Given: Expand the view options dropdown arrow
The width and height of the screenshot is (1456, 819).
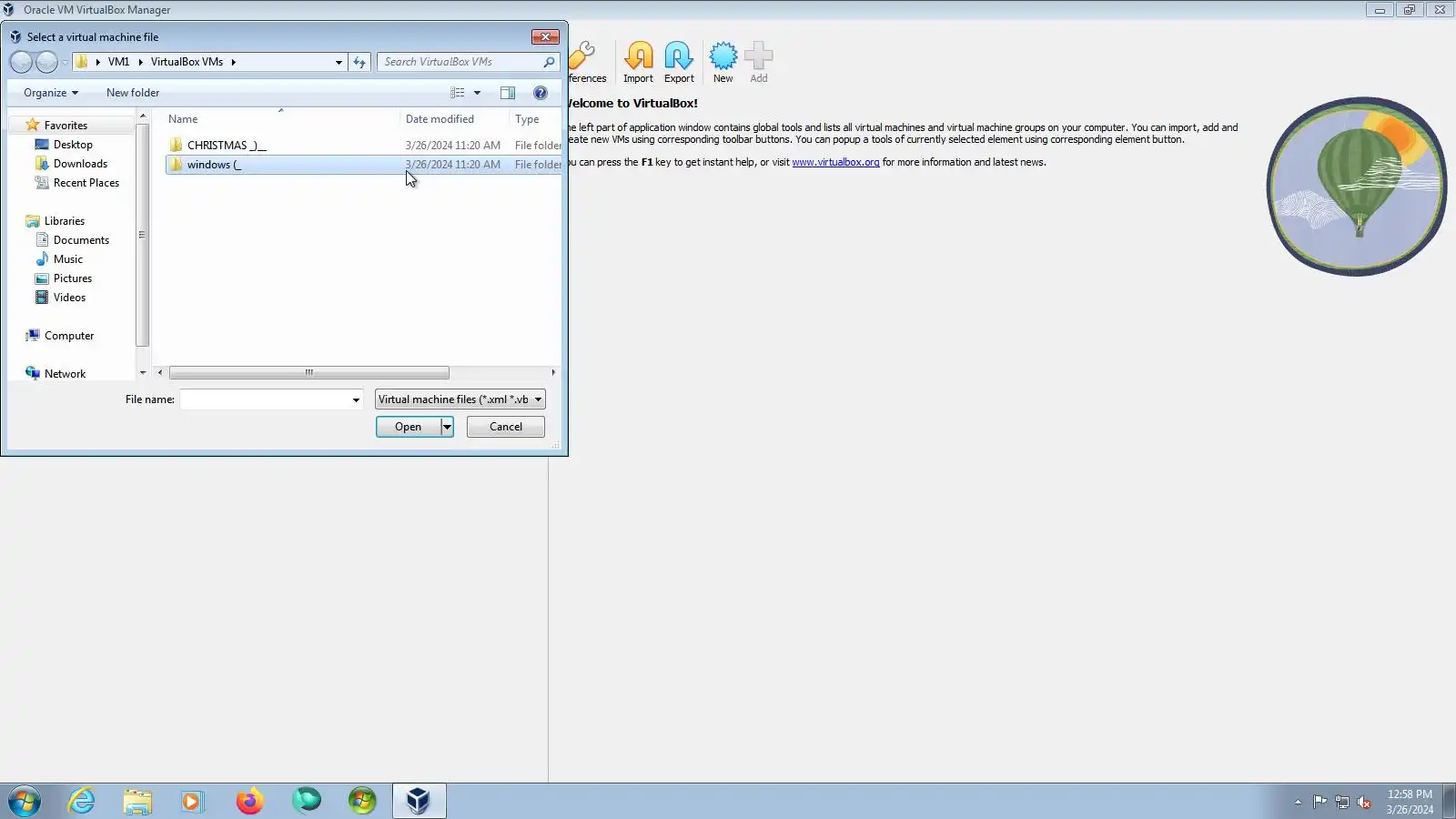Looking at the screenshot, I should (477, 93).
